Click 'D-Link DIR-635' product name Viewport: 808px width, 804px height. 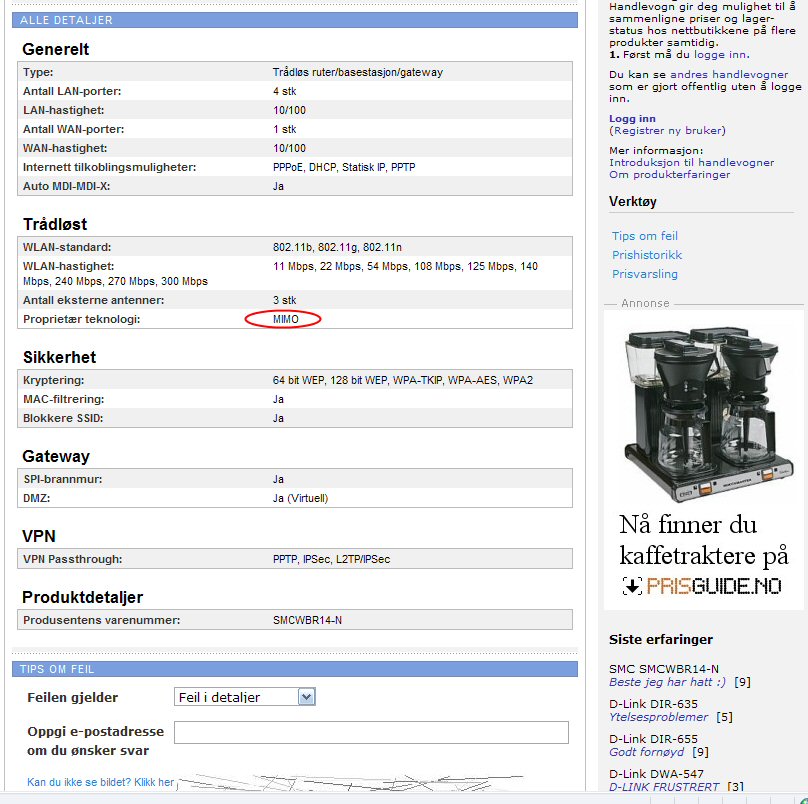(653, 704)
